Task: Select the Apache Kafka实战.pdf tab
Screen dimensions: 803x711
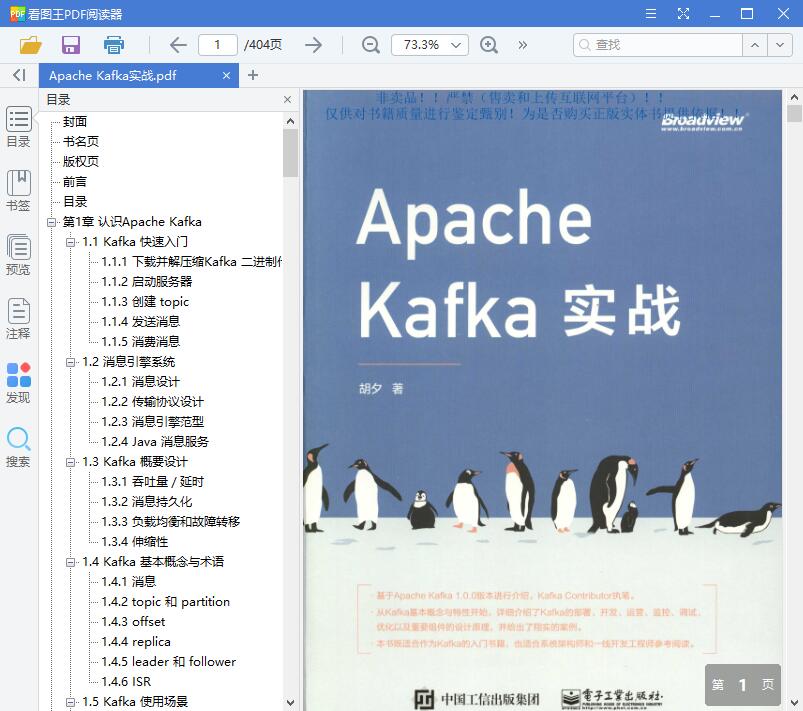Action: [139, 75]
